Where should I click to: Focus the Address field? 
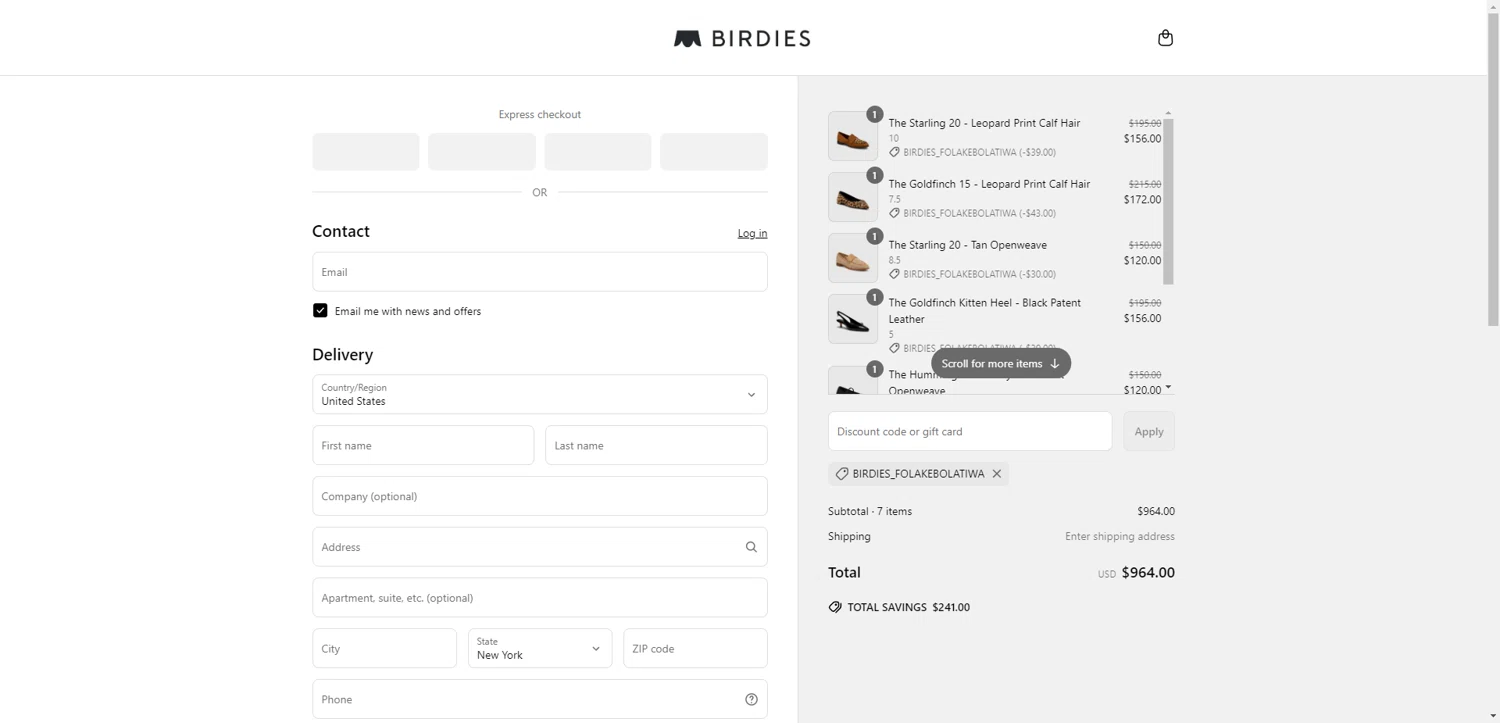(540, 547)
